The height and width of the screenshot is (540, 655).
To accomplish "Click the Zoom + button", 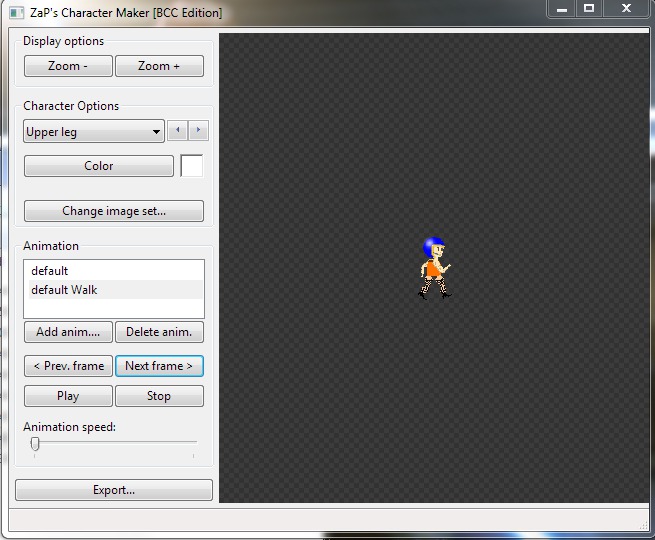I will coord(159,66).
